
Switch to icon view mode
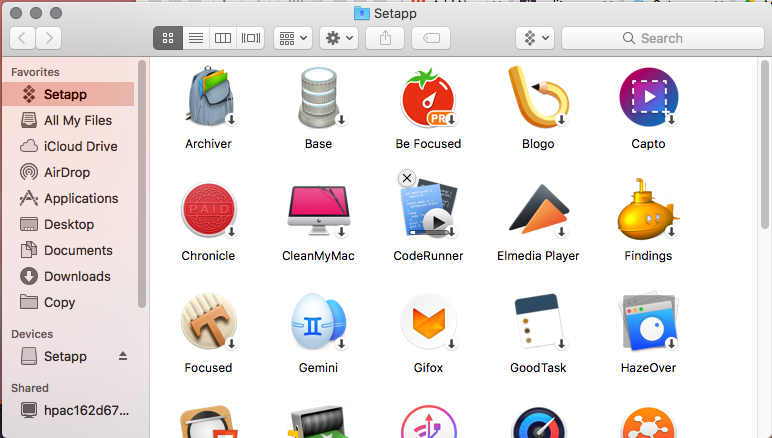click(x=167, y=38)
